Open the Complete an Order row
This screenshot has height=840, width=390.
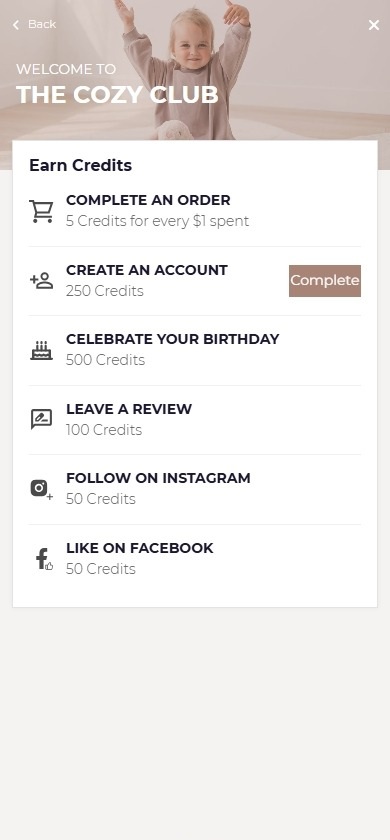click(195, 211)
